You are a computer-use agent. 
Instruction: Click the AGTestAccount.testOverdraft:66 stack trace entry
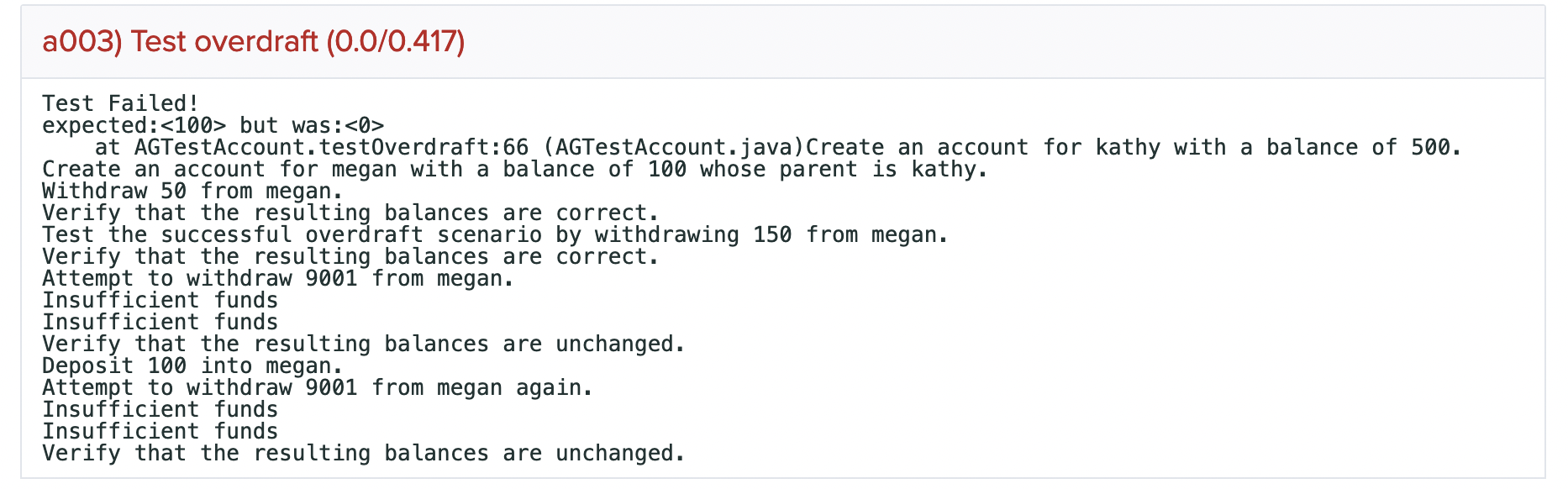(331, 147)
